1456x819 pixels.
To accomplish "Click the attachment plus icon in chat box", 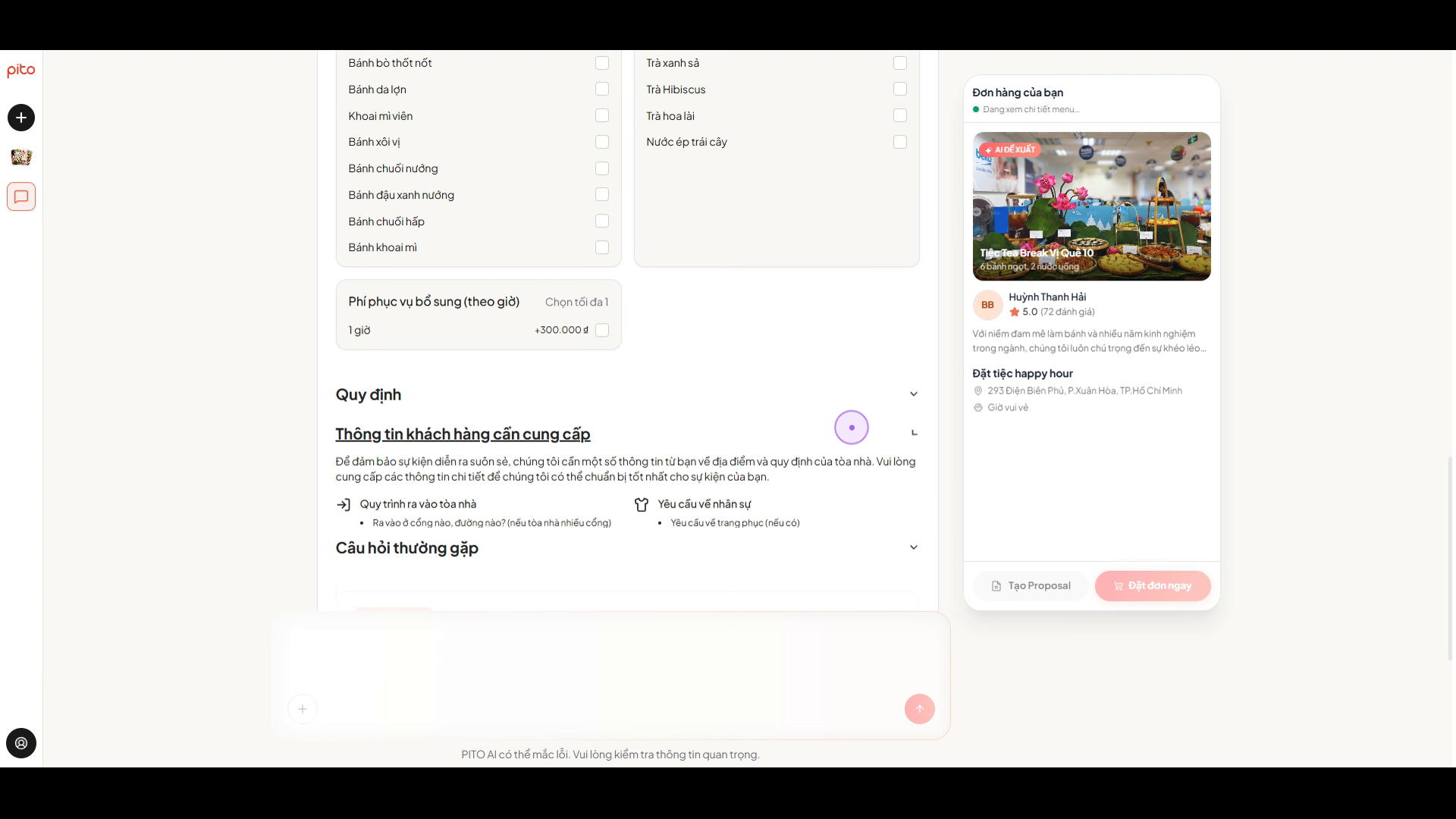I will tap(303, 709).
